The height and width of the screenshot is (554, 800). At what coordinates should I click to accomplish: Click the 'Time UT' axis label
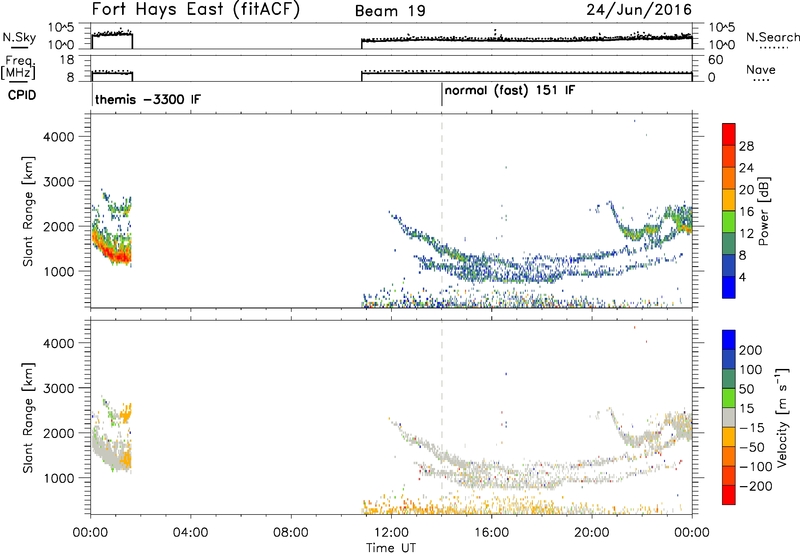(391, 548)
